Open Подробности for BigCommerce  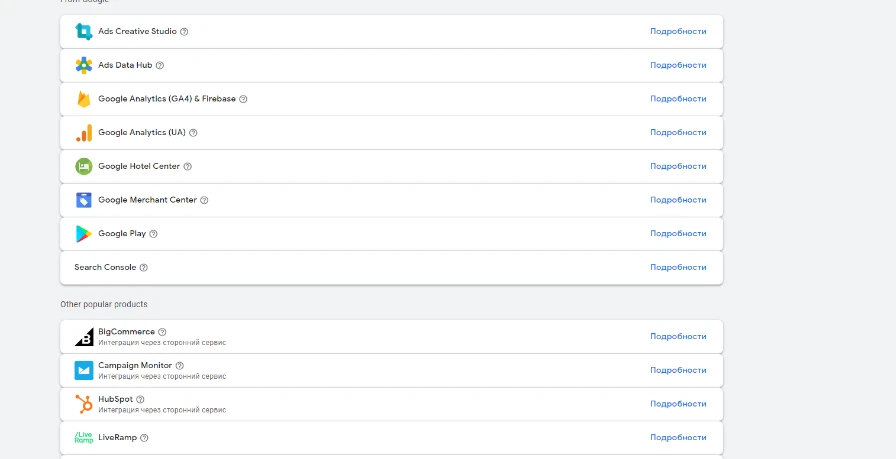click(x=678, y=337)
